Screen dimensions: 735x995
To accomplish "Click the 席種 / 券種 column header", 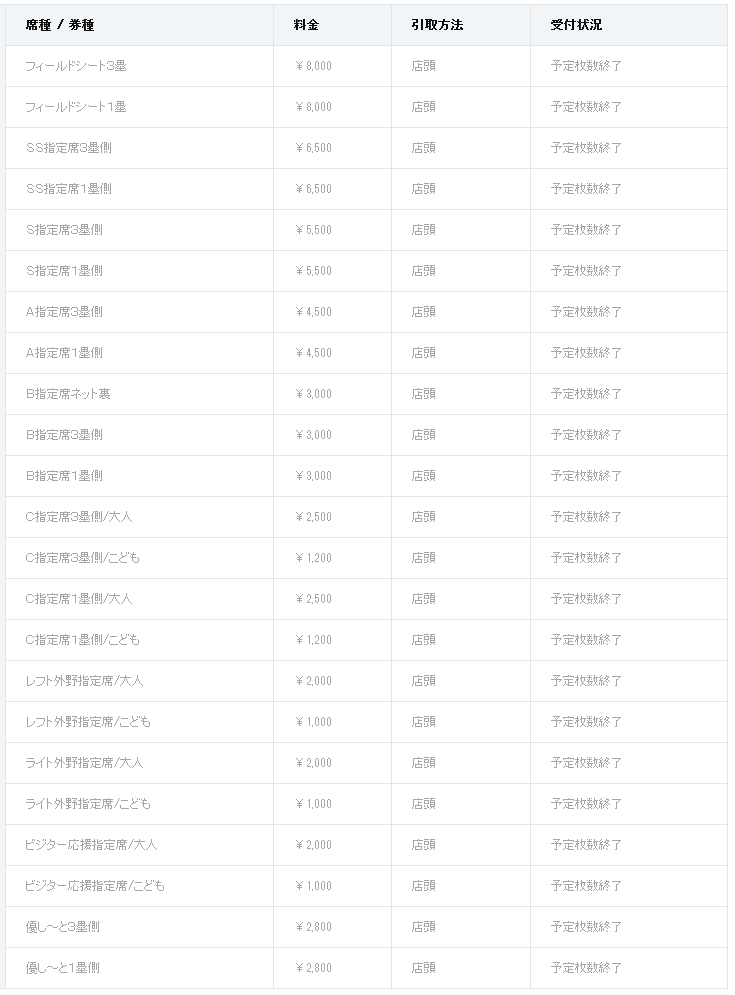I will point(60,25).
